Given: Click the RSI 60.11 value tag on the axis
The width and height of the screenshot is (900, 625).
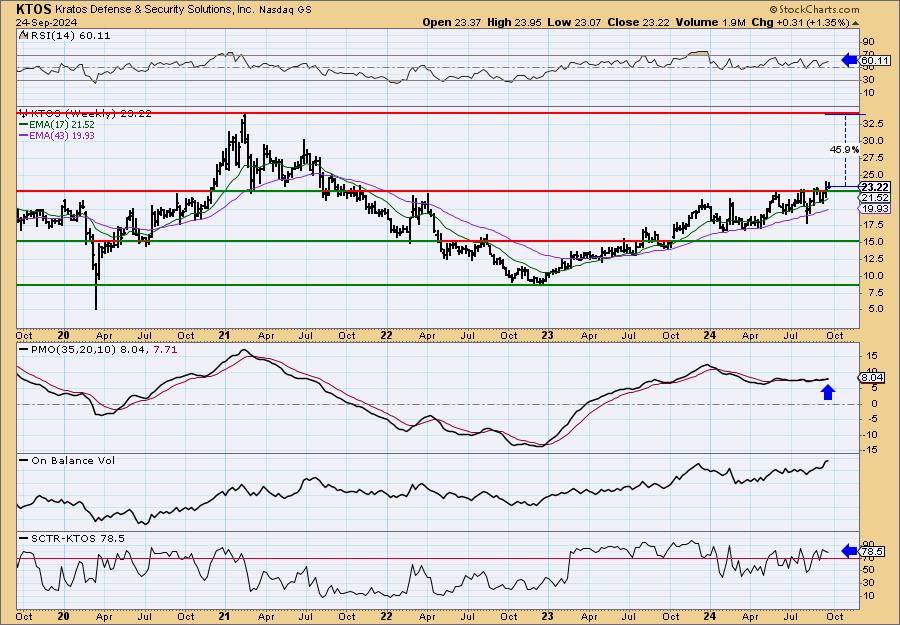Looking at the screenshot, I should (x=875, y=60).
